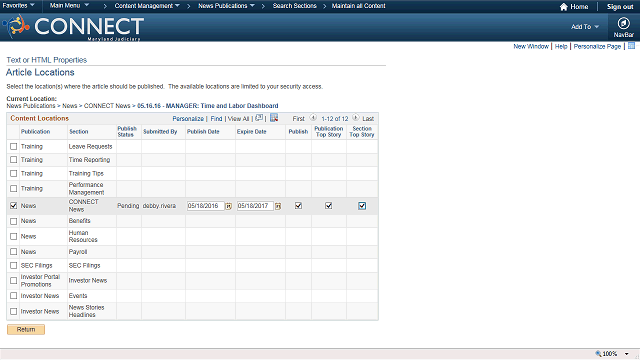Image resolution: width=640 pixels, height=360 pixels.
Task: Open the News Publications breadcrumb dropdown
Action: (x=226, y=6)
